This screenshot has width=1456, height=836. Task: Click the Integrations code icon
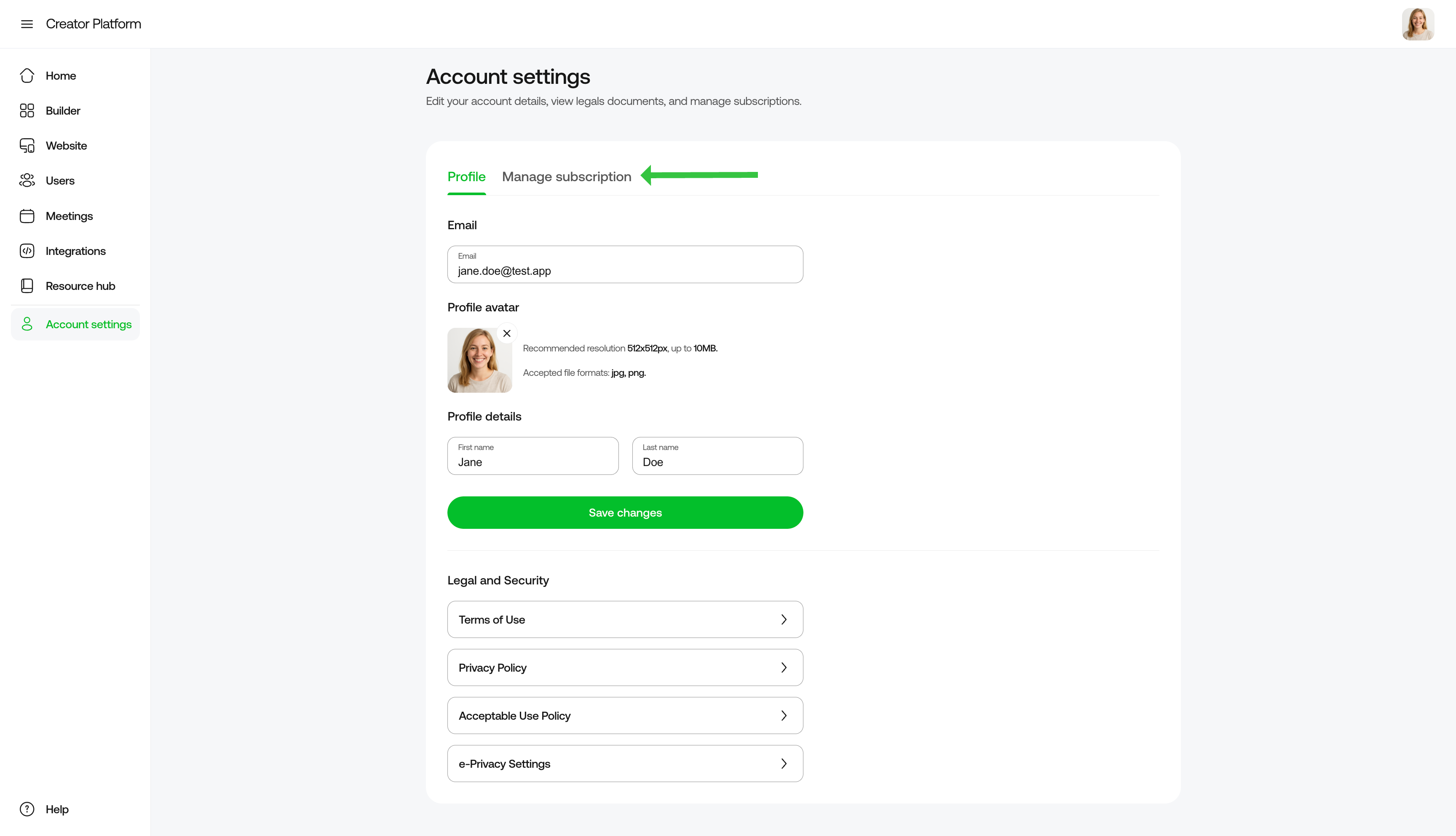click(27, 250)
